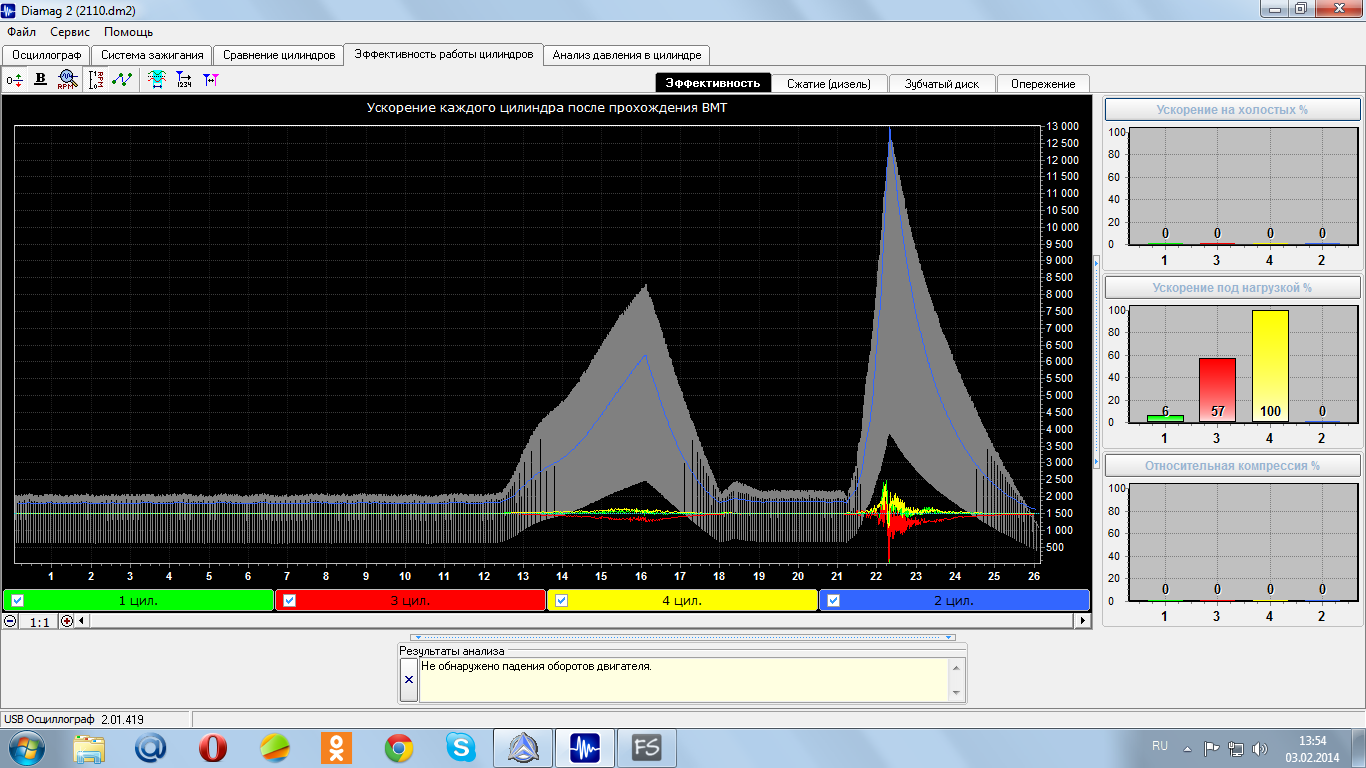Click the bold B toolbar icon
The image size is (1366, 768).
pyautogui.click(x=41, y=80)
